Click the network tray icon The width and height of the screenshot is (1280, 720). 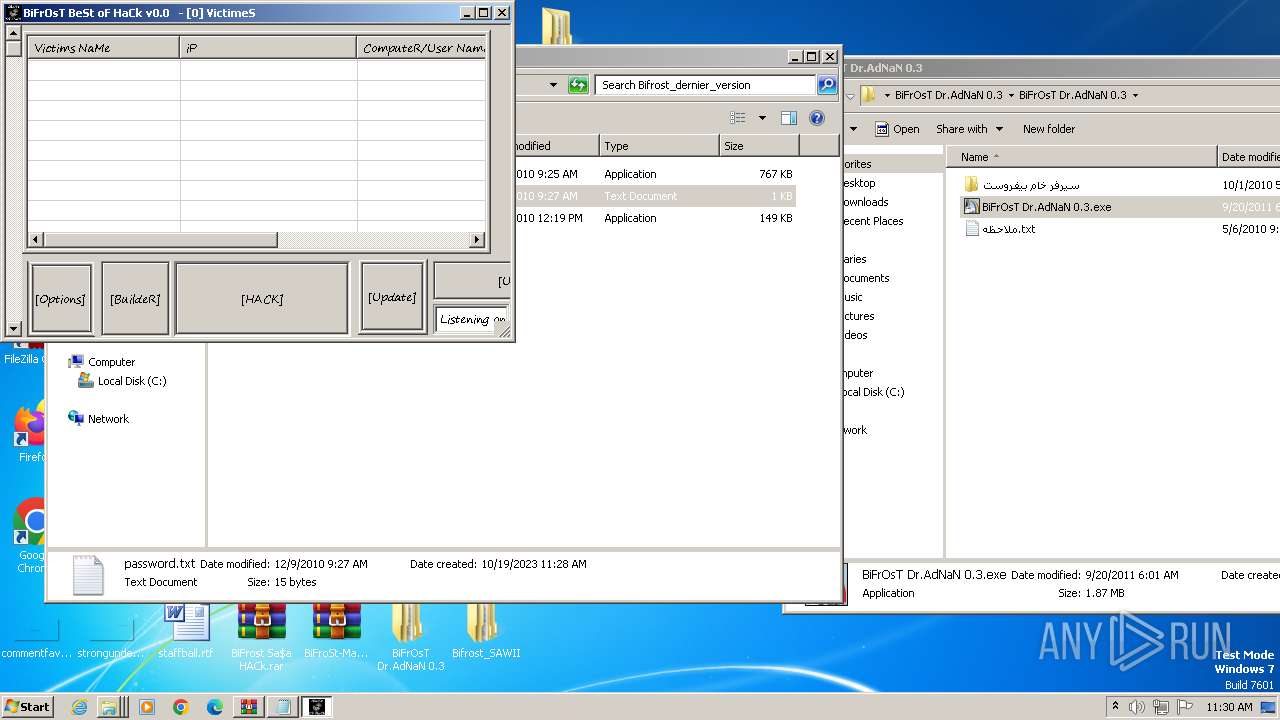click(x=1162, y=706)
